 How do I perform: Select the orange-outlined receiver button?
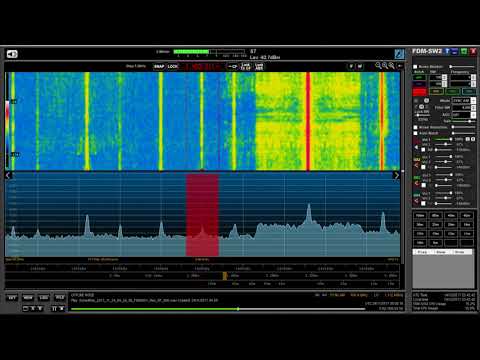[436, 91]
